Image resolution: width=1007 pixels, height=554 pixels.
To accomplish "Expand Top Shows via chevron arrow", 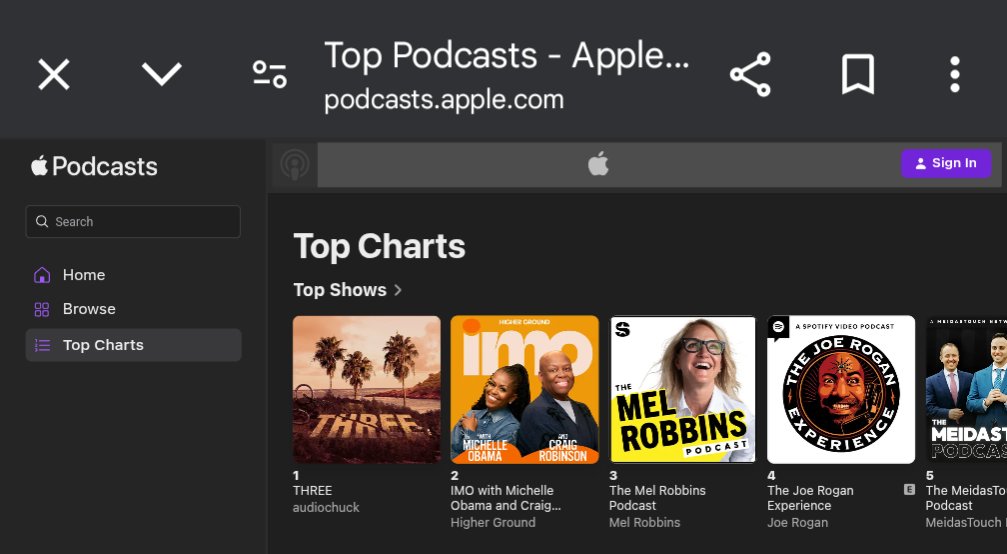I will [398, 290].
